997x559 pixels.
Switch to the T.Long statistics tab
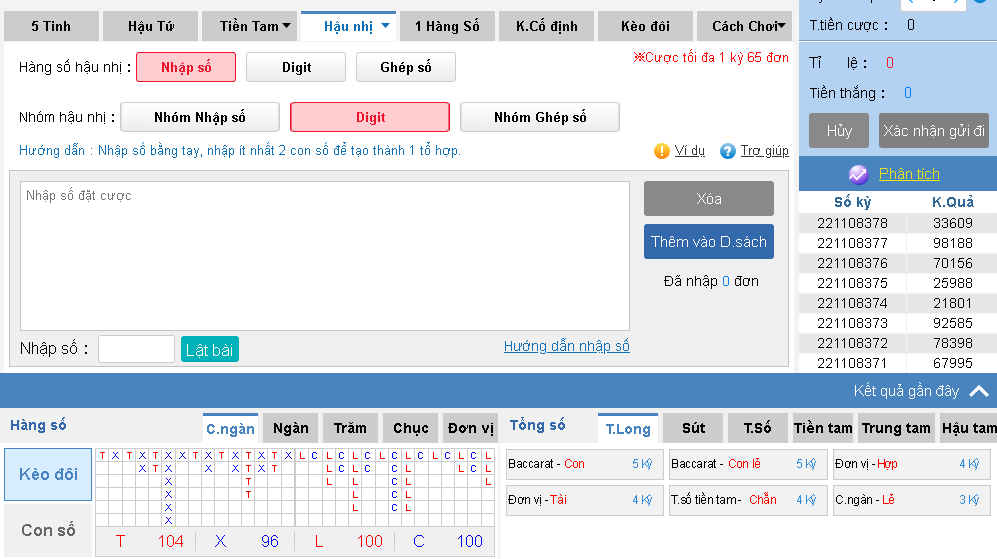(628, 428)
